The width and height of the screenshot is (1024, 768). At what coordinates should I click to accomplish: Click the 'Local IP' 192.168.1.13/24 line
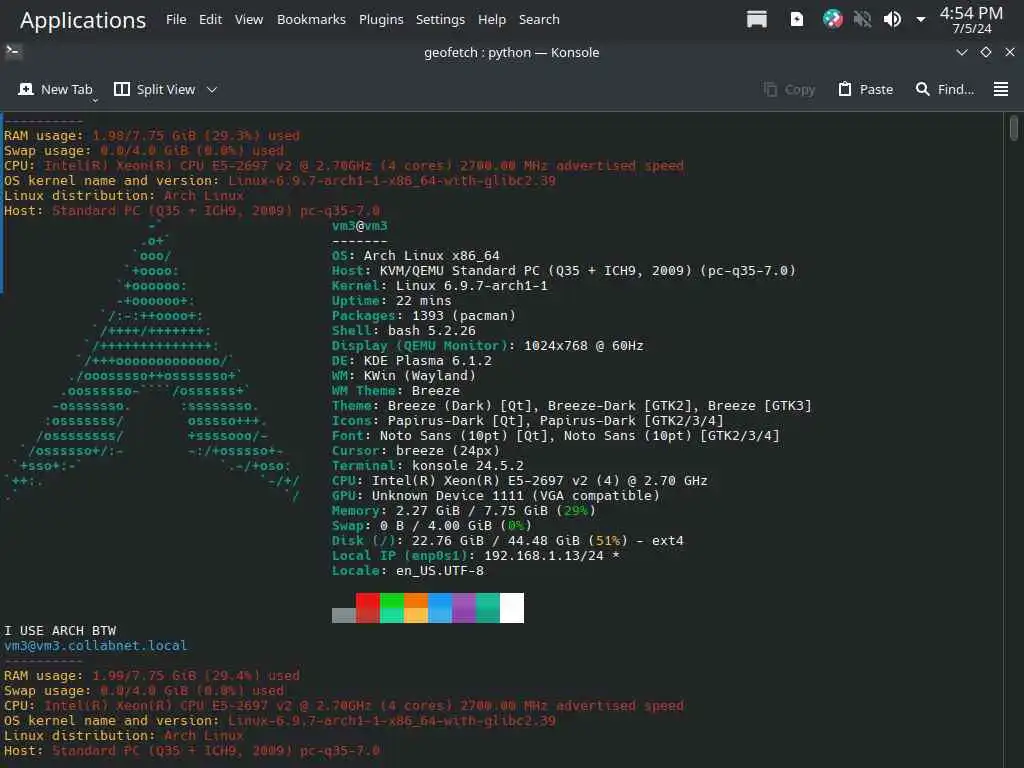(x=475, y=556)
